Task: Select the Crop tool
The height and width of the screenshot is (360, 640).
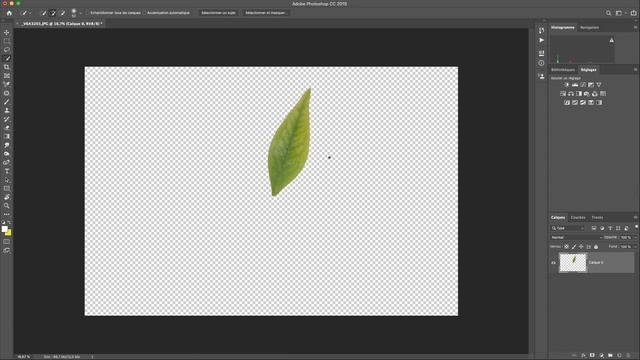Action: point(7,67)
